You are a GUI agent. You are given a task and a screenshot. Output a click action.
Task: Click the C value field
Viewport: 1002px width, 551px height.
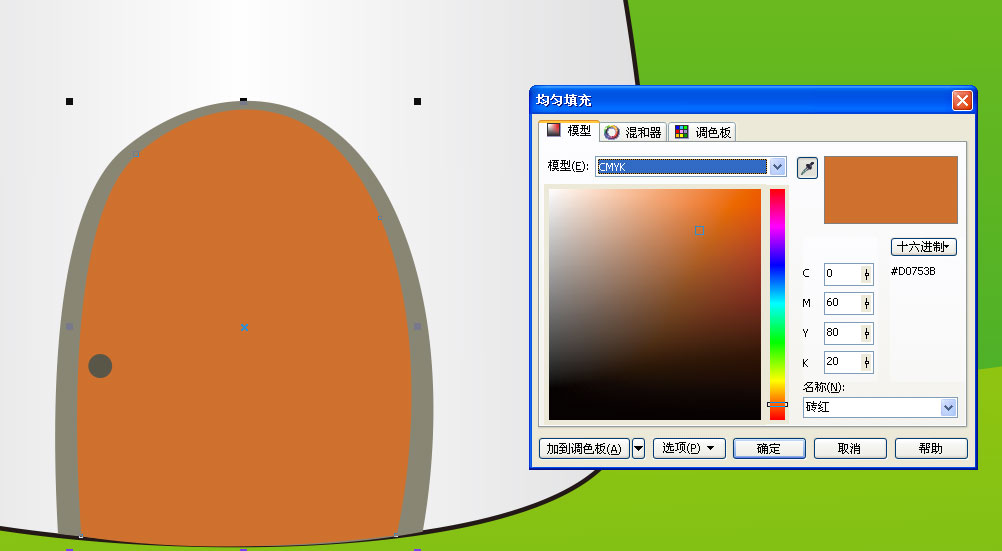coord(842,274)
